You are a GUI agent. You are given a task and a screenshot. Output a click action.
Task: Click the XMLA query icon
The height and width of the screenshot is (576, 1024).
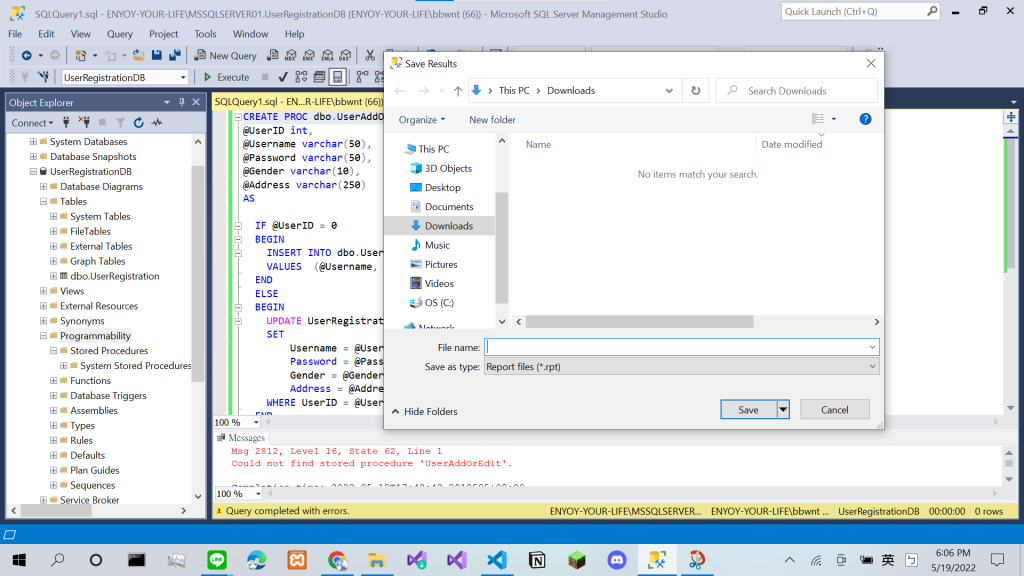click(x=327, y=56)
